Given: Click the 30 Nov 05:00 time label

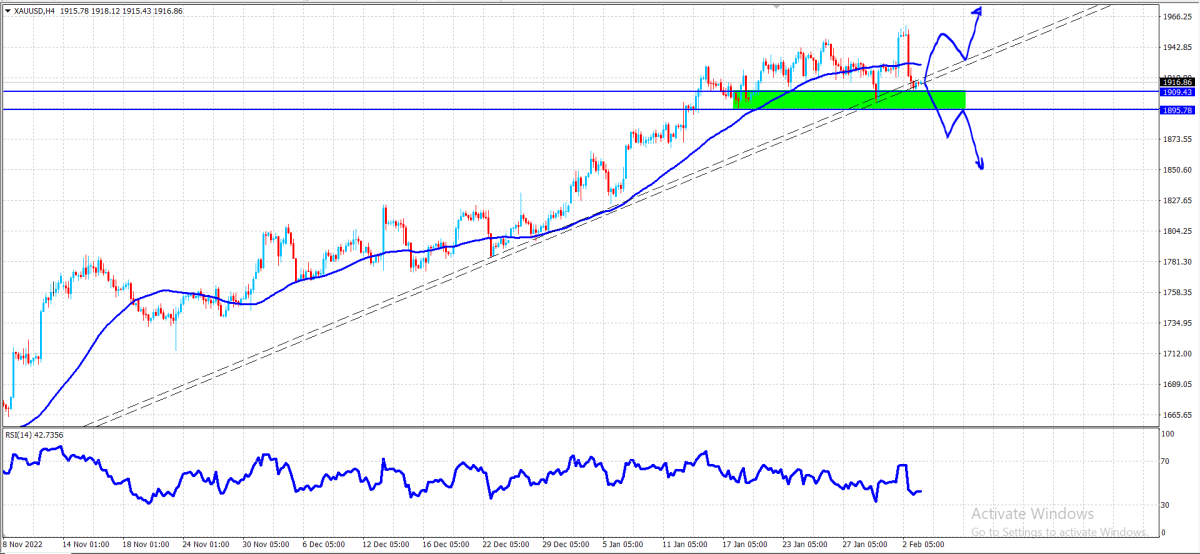Looking at the screenshot, I should click(x=266, y=546).
